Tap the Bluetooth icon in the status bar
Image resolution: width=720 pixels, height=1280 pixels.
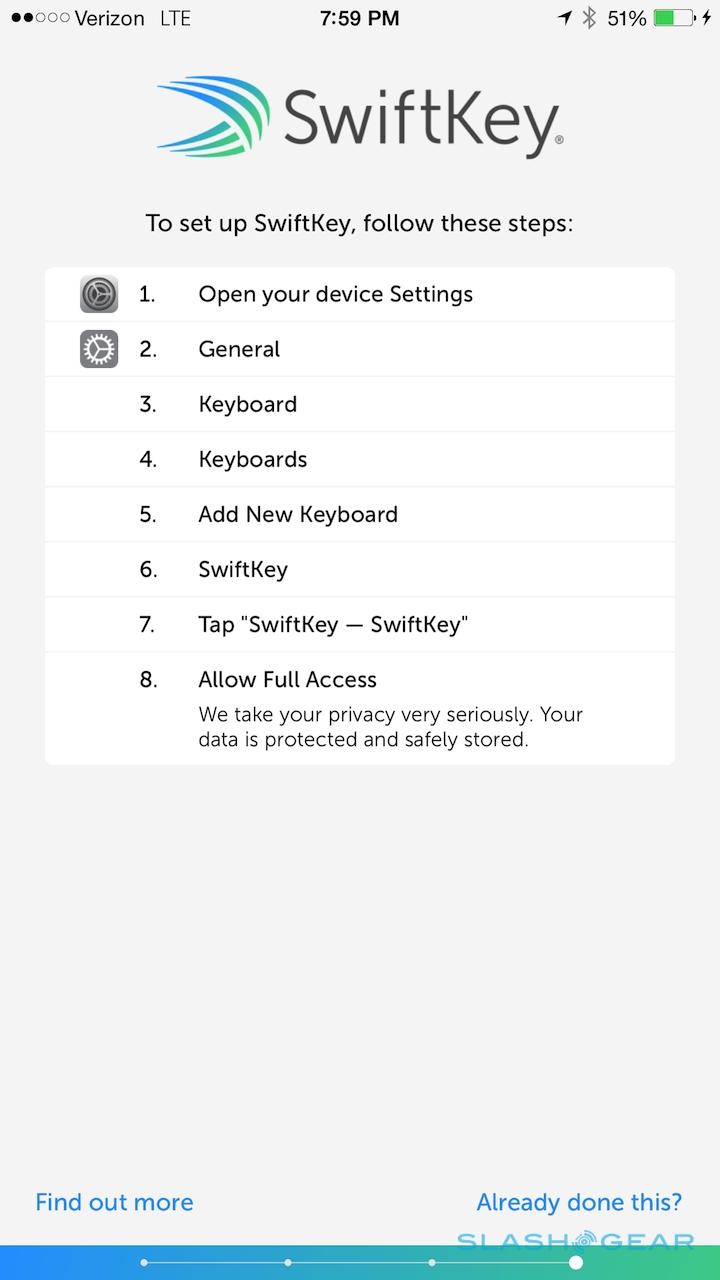click(589, 18)
